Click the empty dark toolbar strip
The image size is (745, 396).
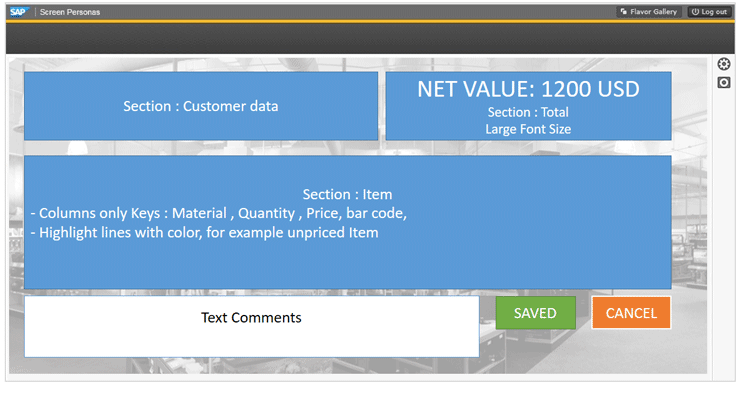point(370,38)
